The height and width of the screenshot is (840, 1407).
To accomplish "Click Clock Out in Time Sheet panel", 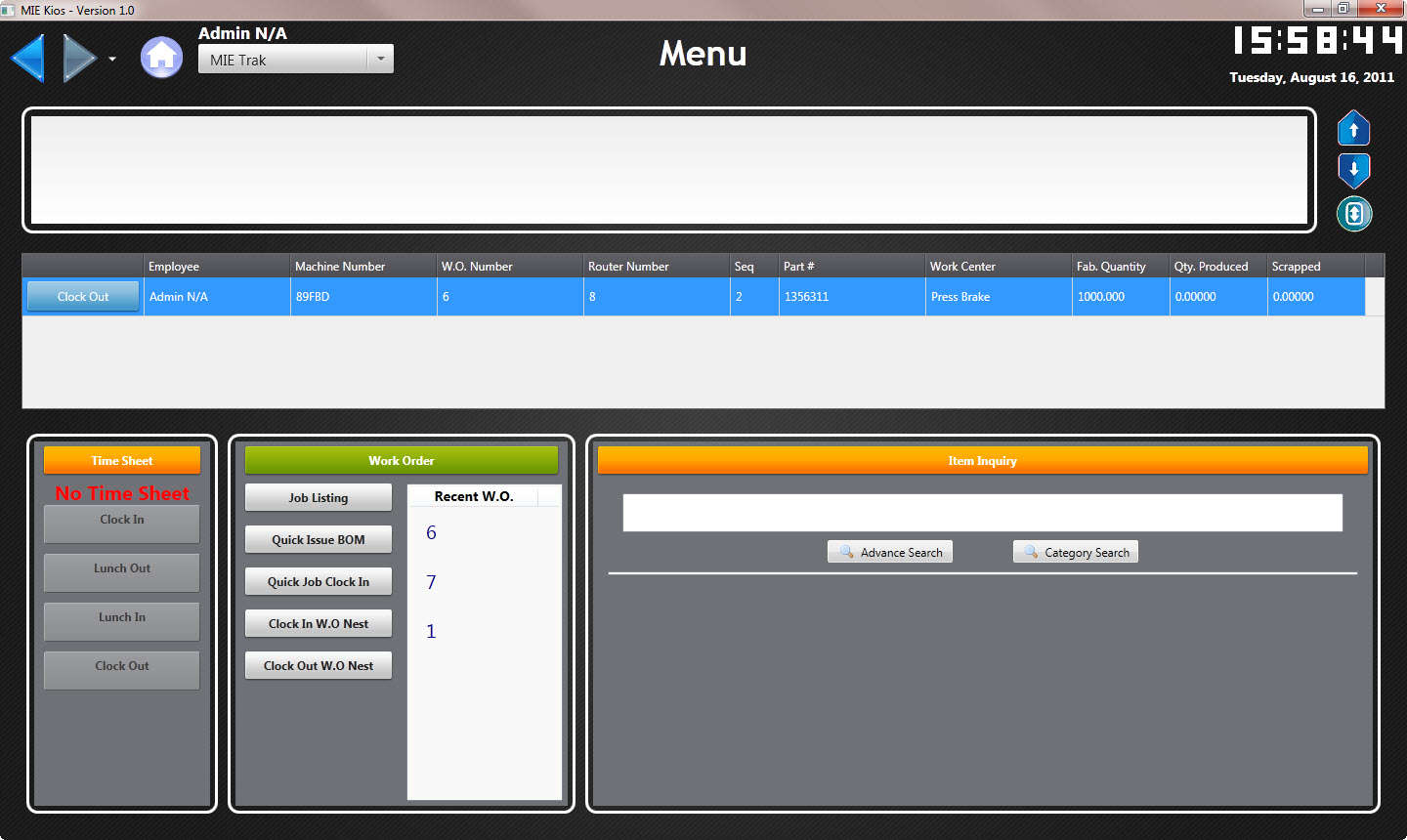I will (122, 670).
